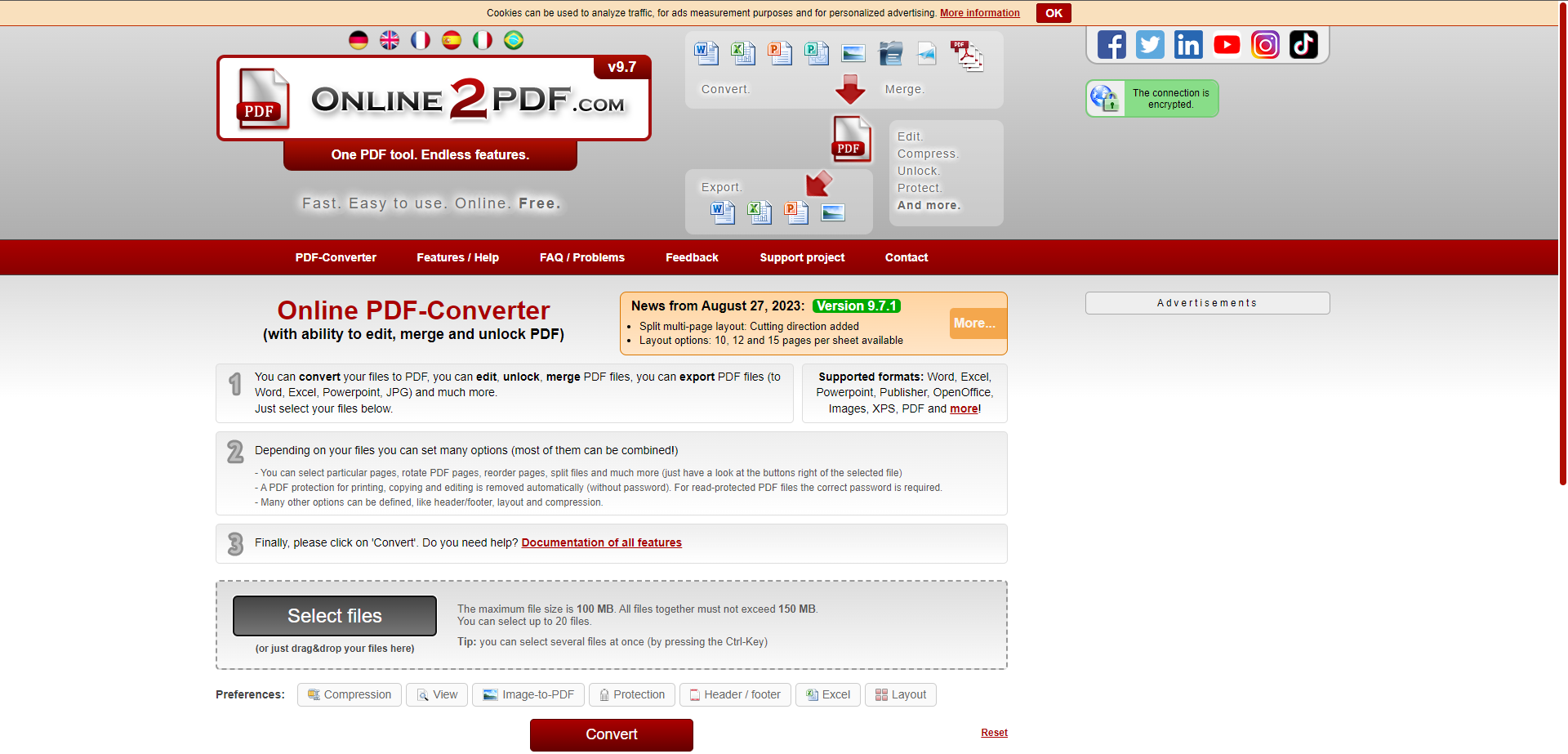
Task: Expand the View preferences
Action: 437,694
